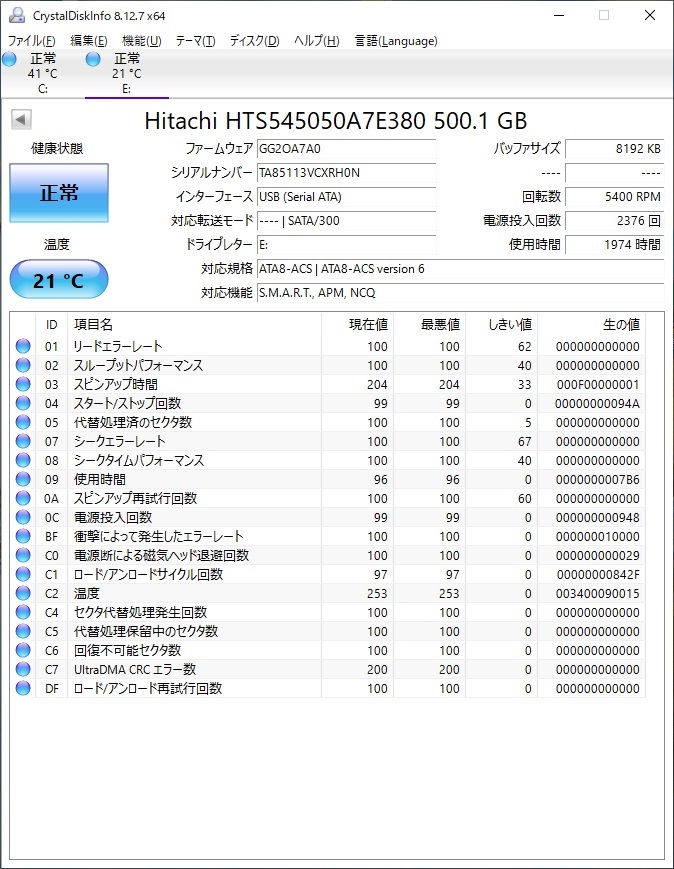The height and width of the screenshot is (869, 674).
Task: Click the インターフェース field USB (Serial ATA)
Action: coord(346,197)
